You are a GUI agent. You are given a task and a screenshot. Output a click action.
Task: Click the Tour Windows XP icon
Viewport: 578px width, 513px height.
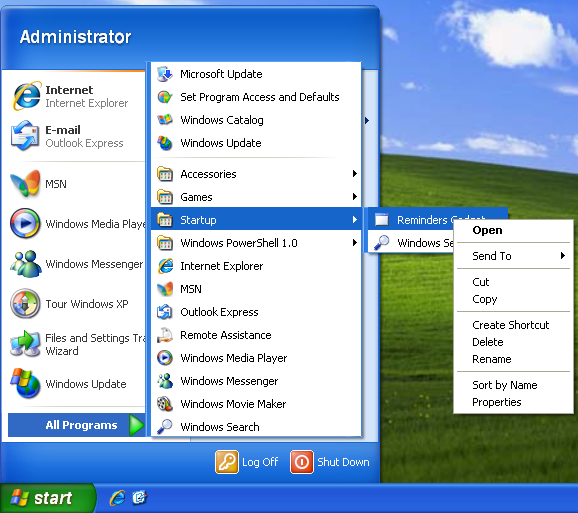(25, 304)
